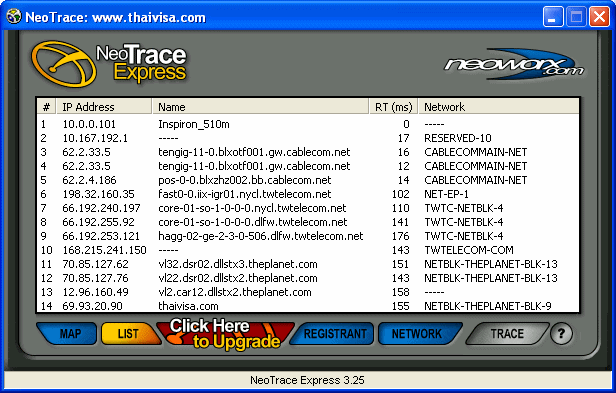Select IP address 66.192.240.197
The width and height of the screenshot is (616, 393).
pyautogui.click(x=101, y=208)
